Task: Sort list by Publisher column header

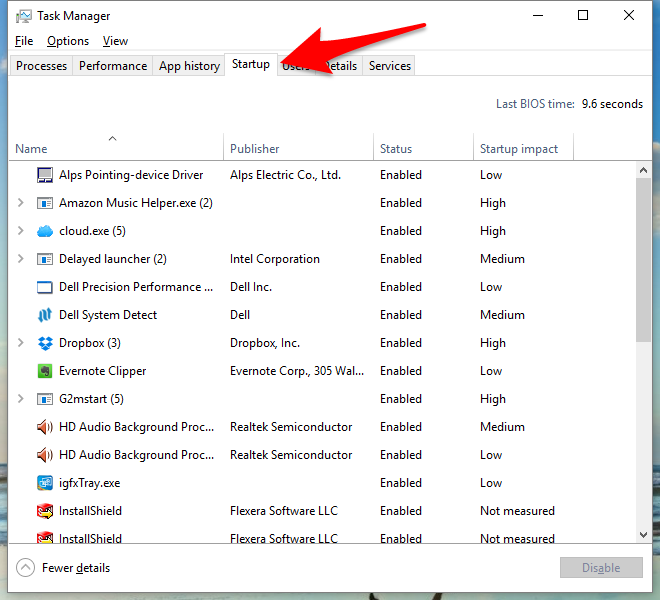Action: [255, 149]
